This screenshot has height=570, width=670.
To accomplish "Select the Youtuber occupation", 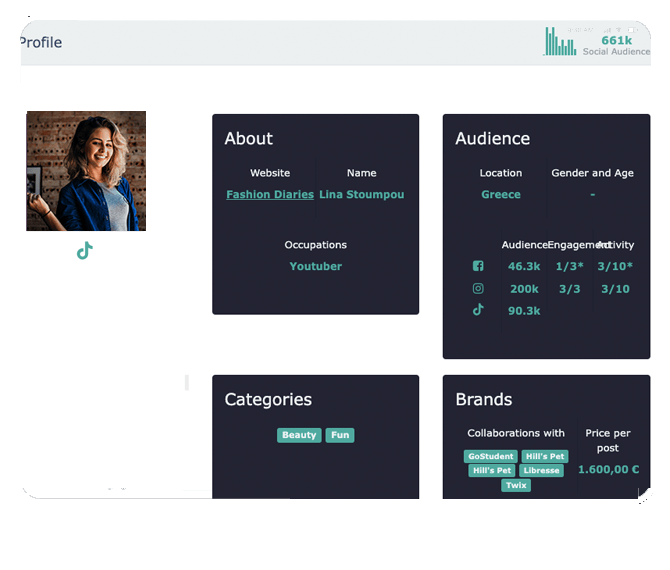I will [315, 267].
